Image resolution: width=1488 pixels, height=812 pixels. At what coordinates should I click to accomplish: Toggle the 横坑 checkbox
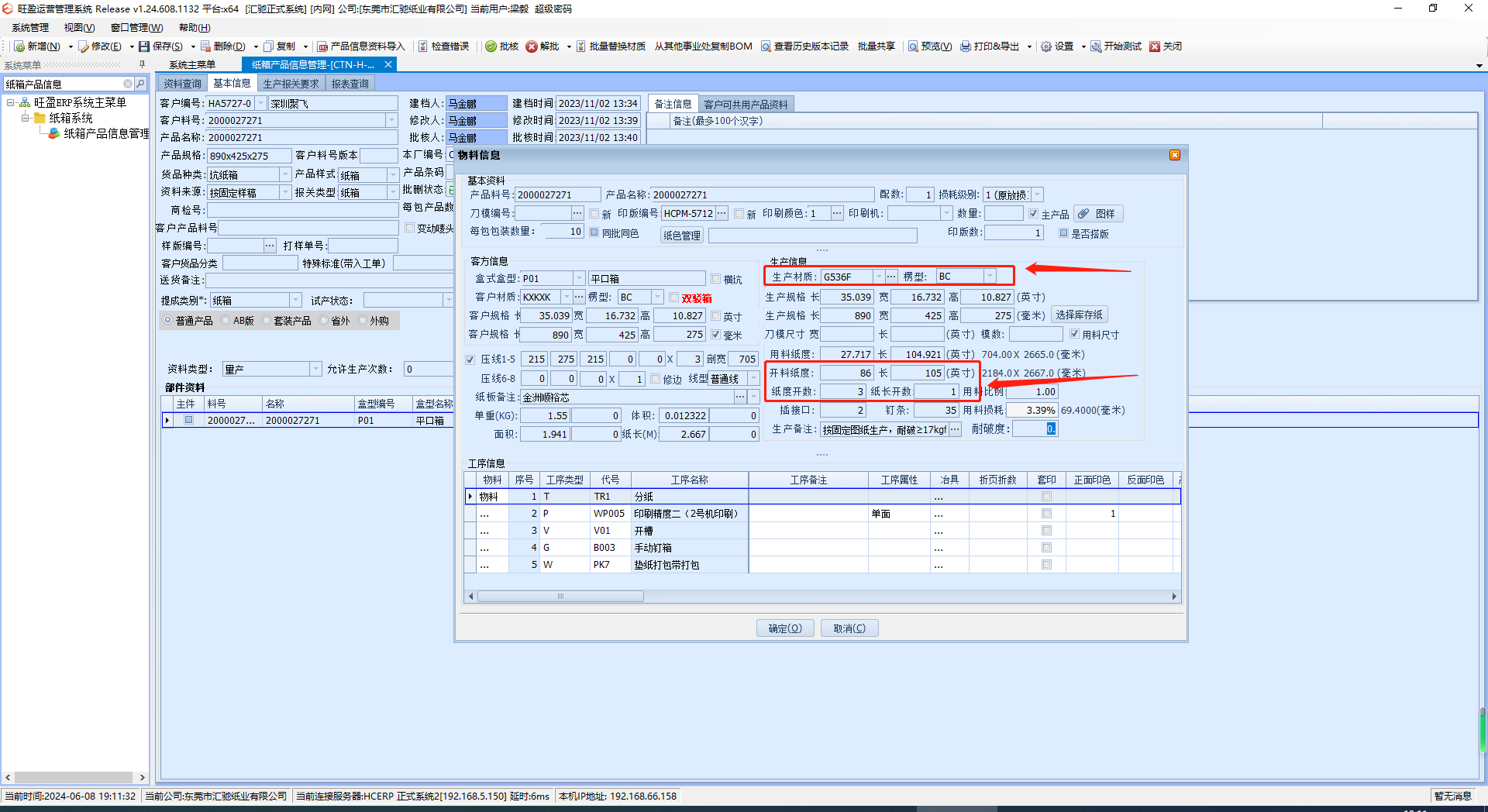point(715,279)
